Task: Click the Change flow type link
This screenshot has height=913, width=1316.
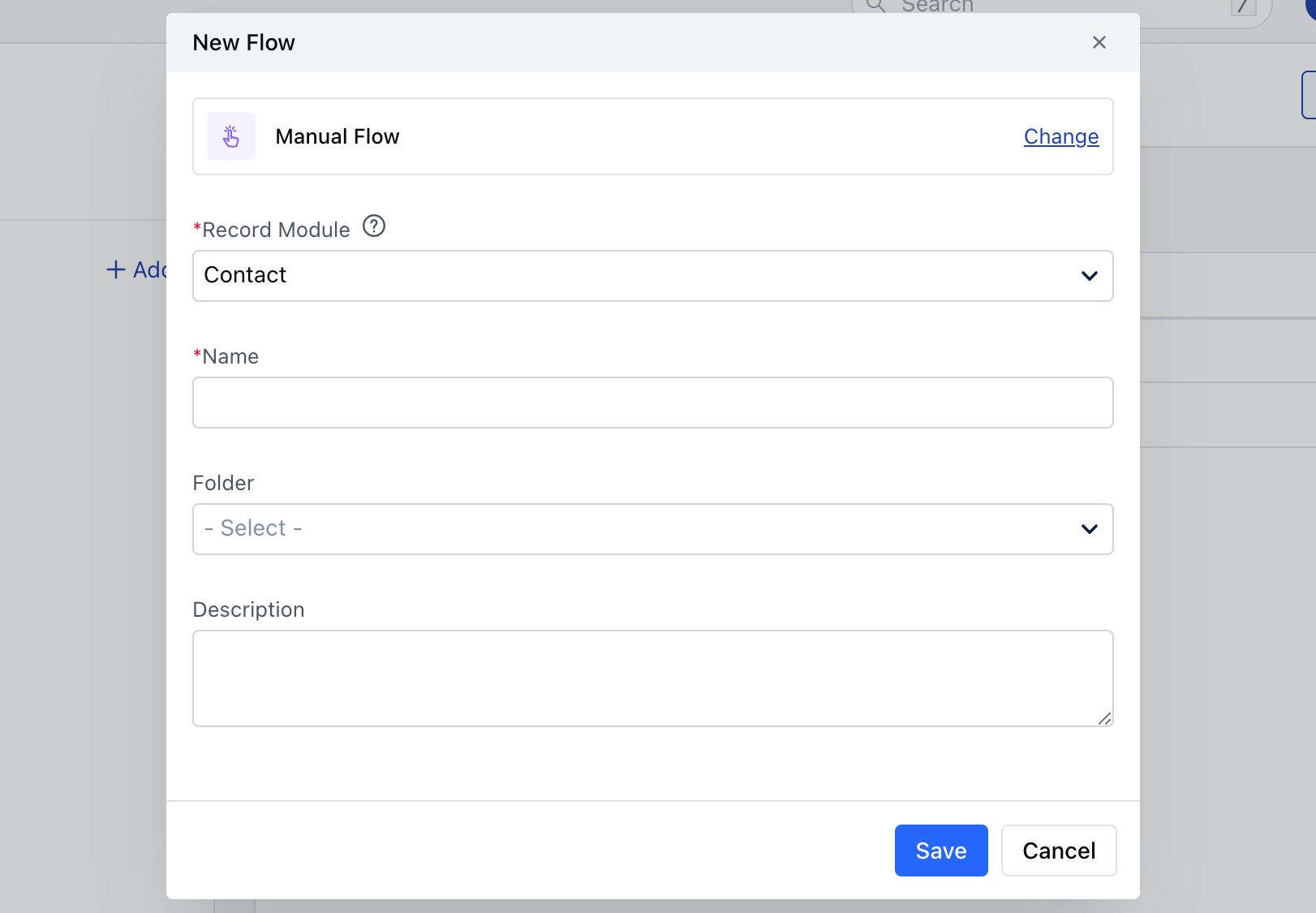Action: tap(1061, 136)
